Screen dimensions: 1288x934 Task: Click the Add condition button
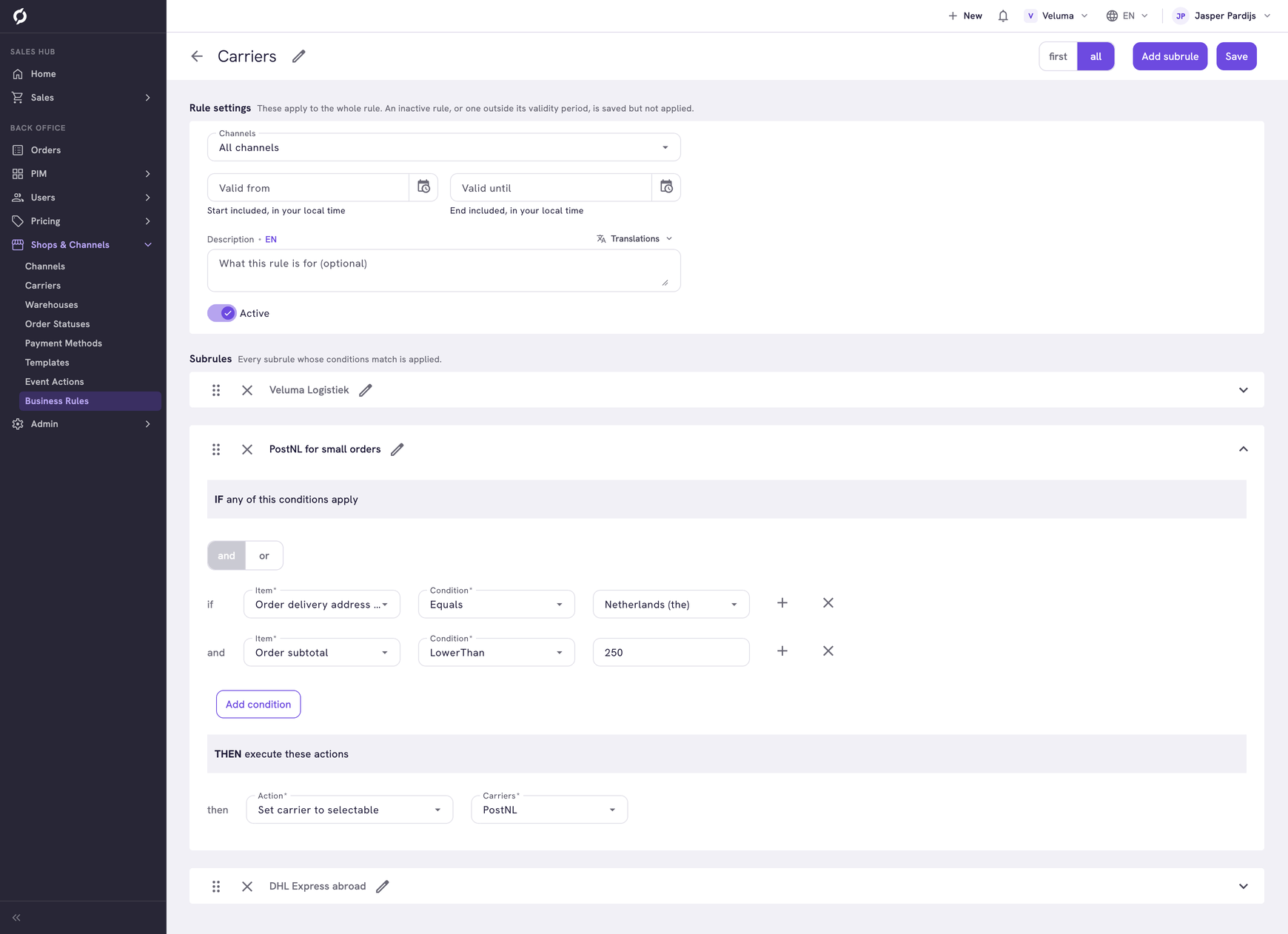(x=258, y=705)
